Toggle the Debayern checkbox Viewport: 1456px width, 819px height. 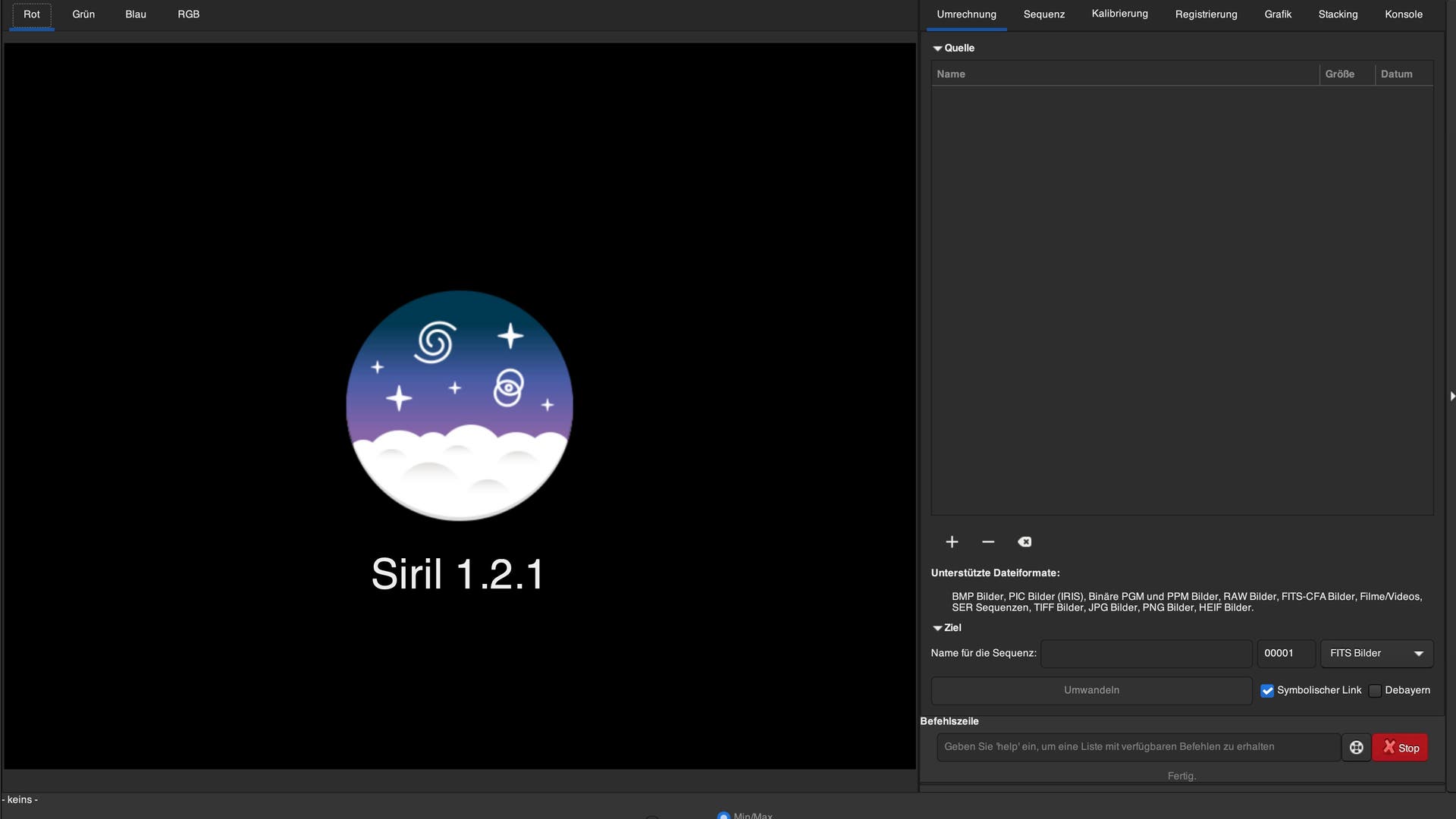point(1375,690)
